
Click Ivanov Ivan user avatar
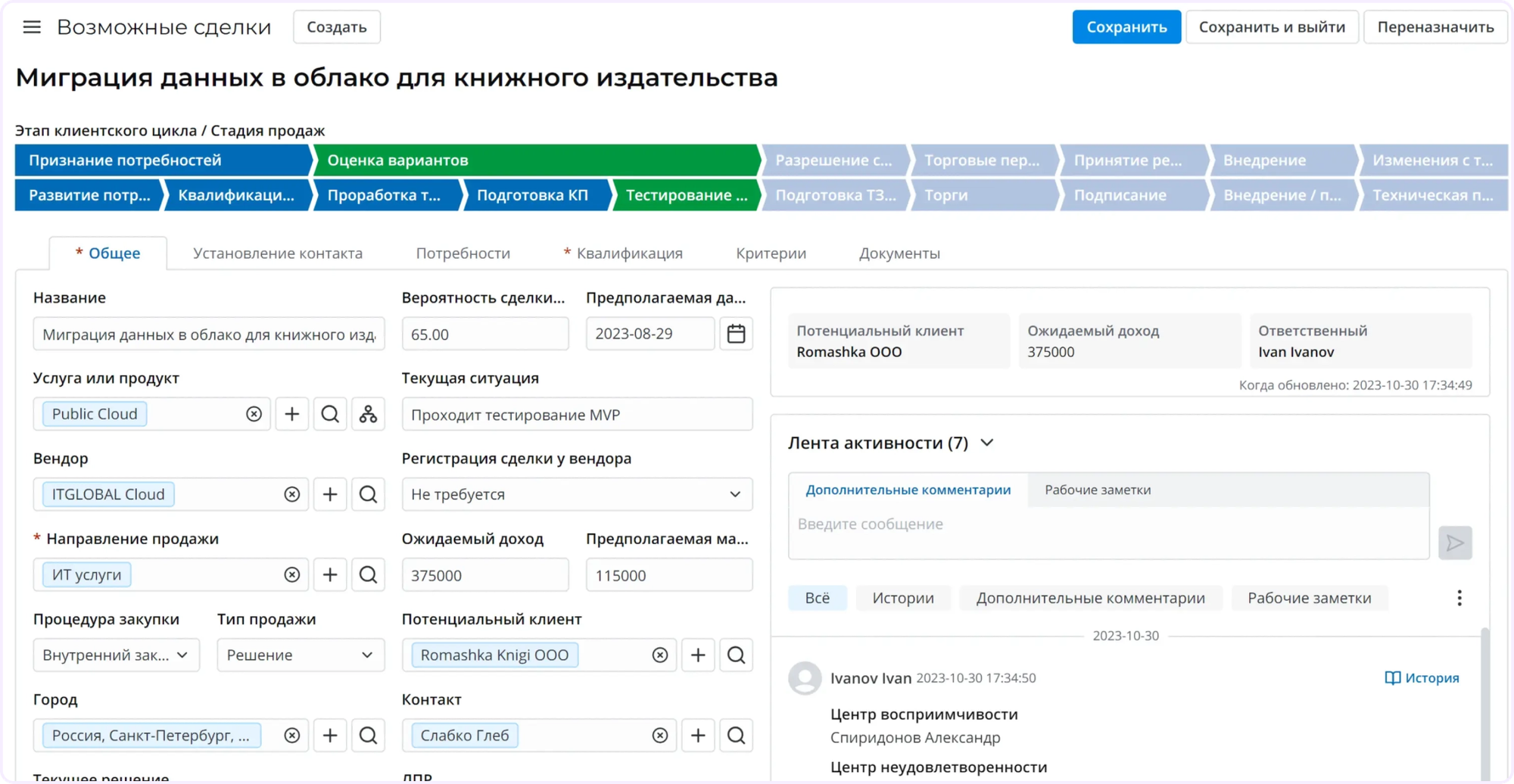click(x=805, y=678)
